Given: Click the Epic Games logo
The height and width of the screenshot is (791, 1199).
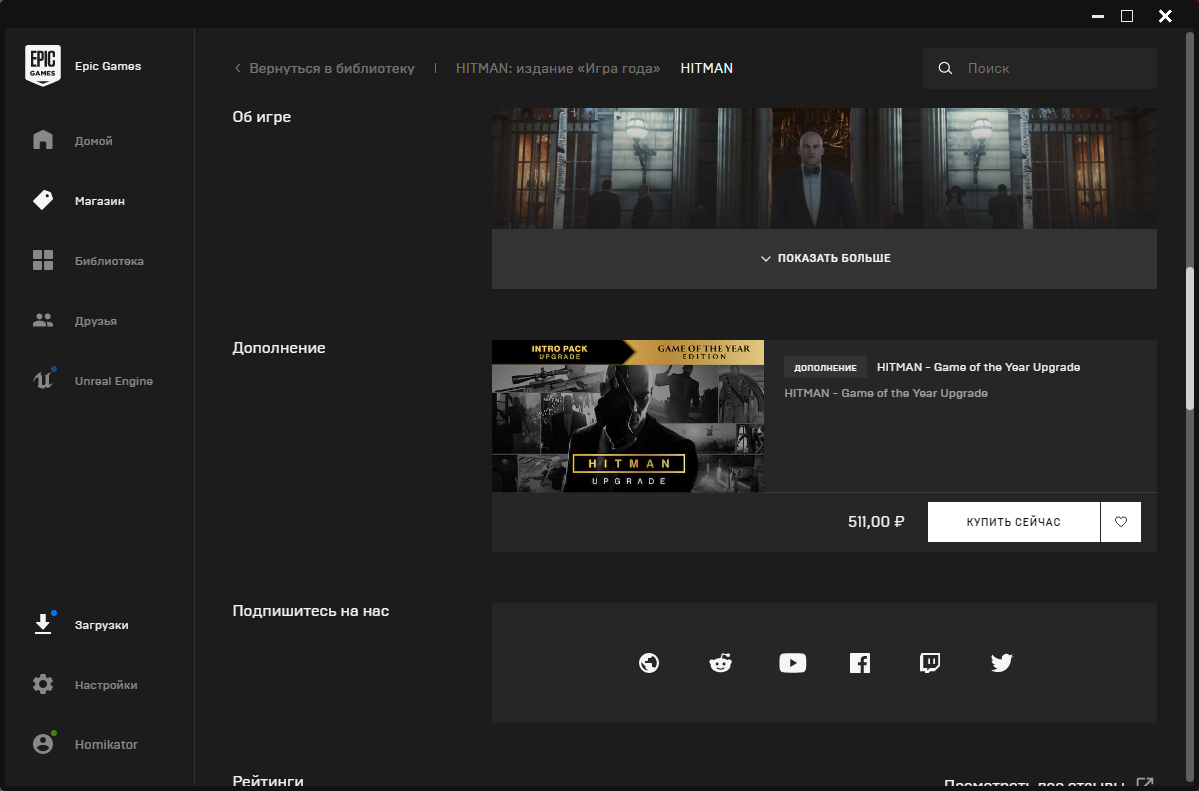Looking at the screenshot, I should (43, 66).
